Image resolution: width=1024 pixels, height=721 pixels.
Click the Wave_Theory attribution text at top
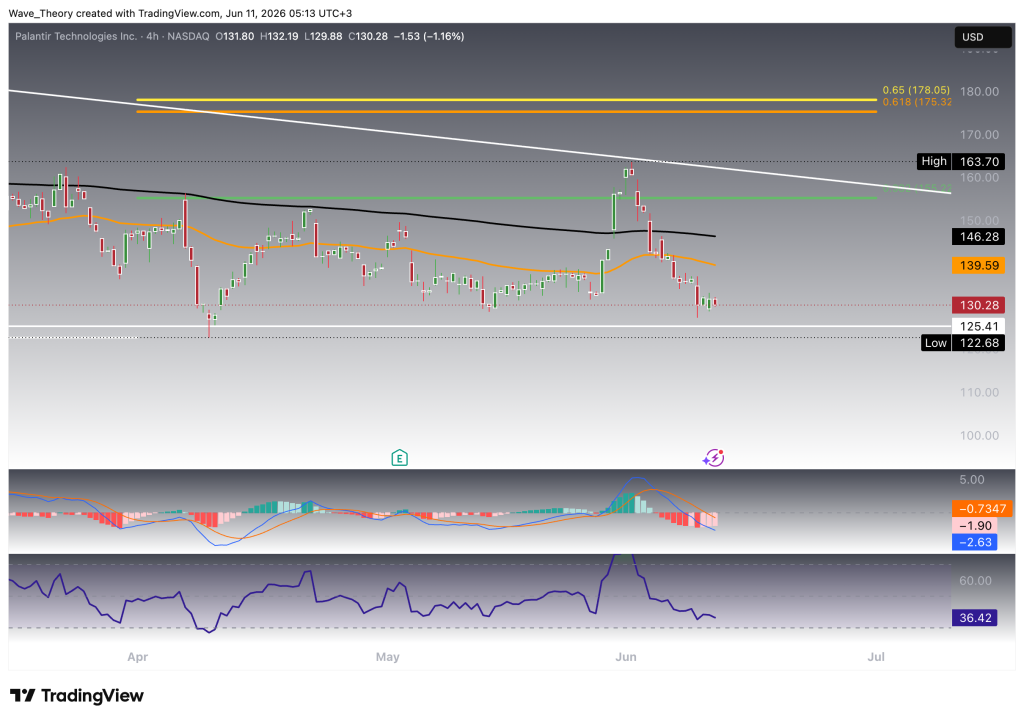[180, 13]
